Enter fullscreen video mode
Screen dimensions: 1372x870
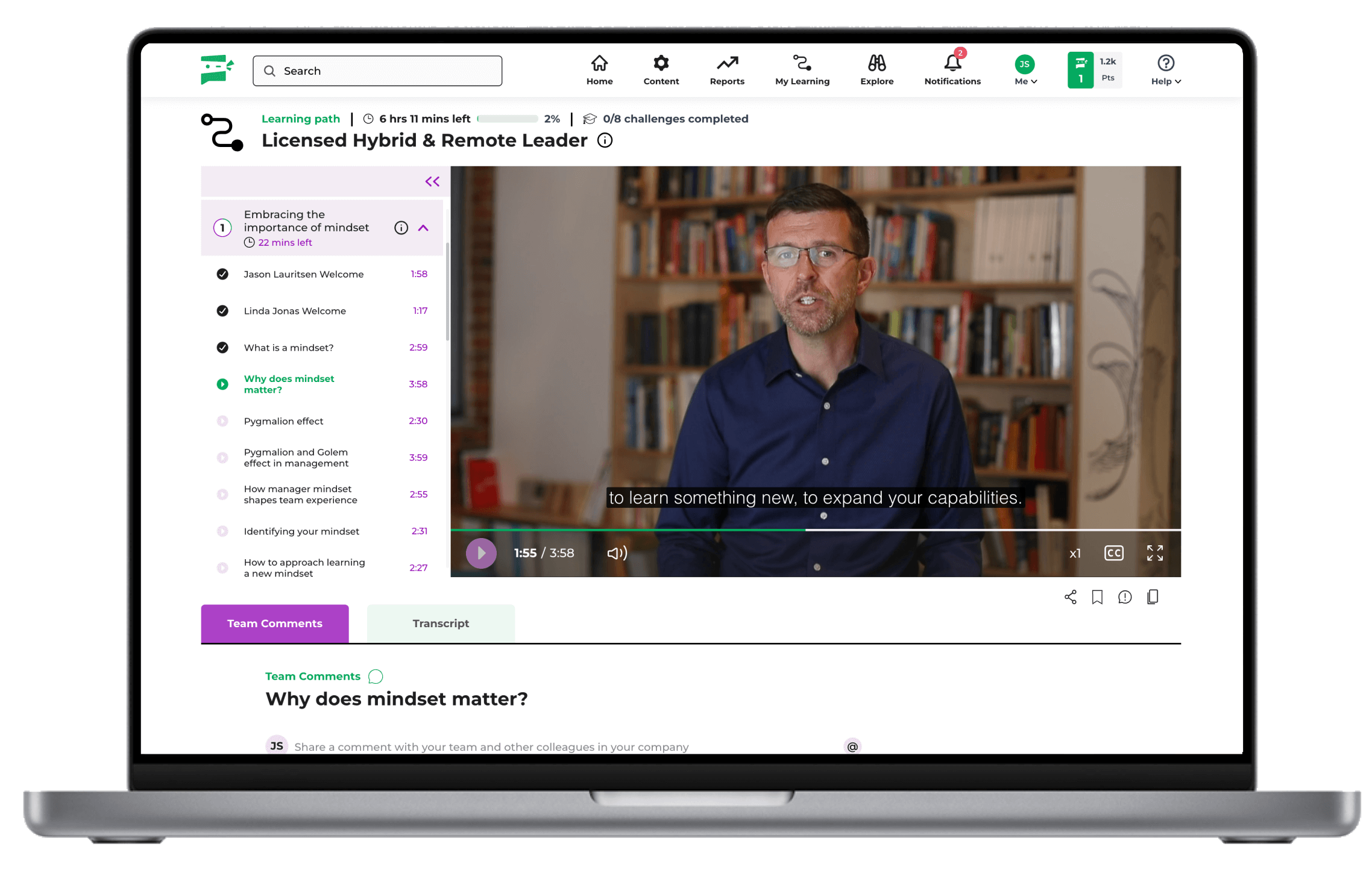click(x=1154, y=552)
